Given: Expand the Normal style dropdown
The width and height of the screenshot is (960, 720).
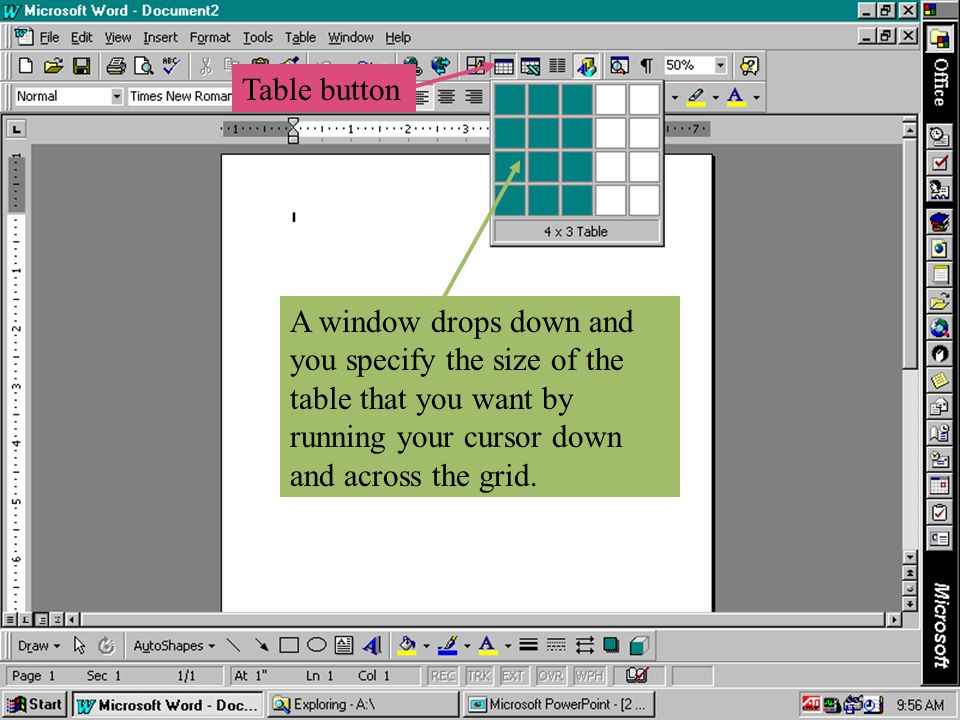Looking at the screenshot, I should 116,97.
